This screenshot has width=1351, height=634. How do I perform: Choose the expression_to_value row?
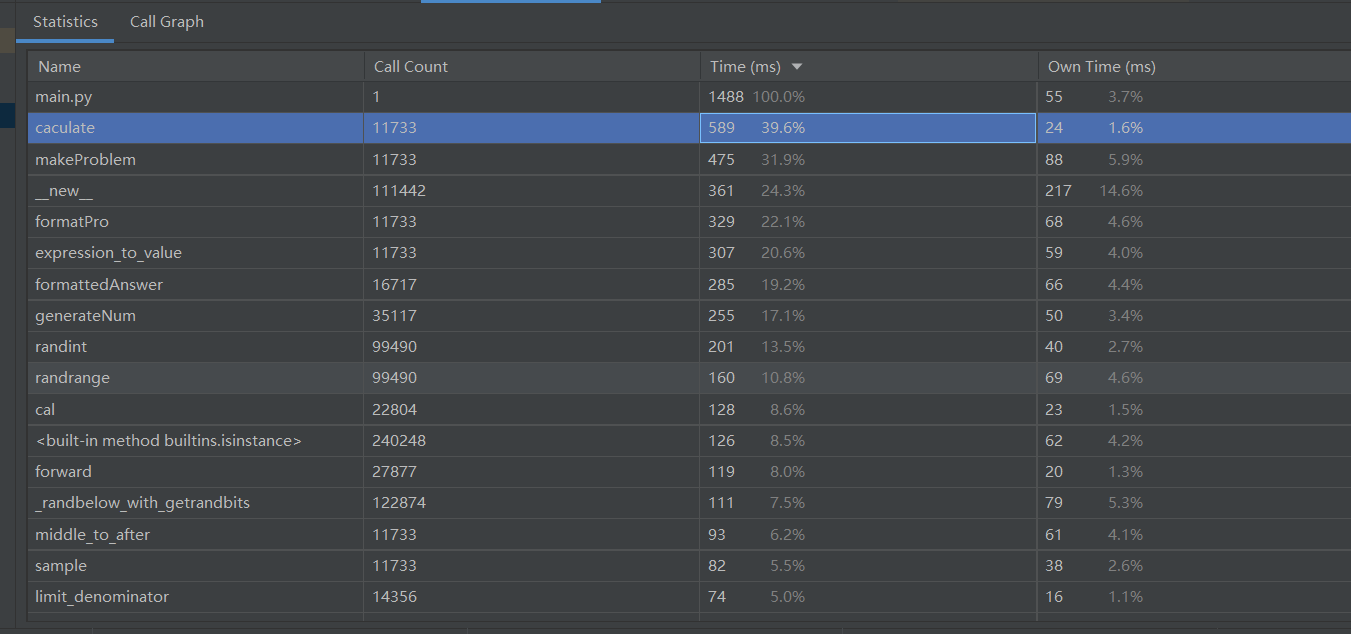(x=108, y=253)
